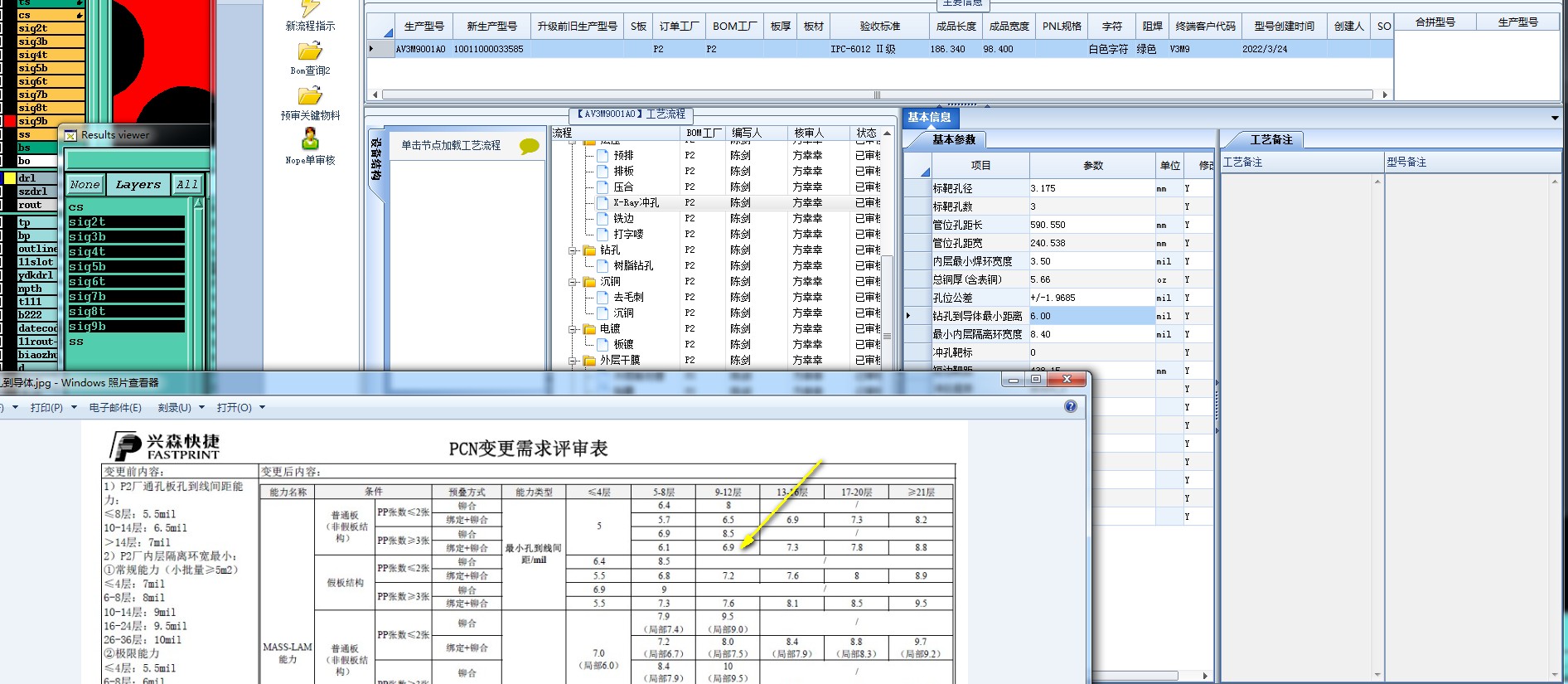
Task: Click the 电子邮件(E) menu item
Action: 115,408
